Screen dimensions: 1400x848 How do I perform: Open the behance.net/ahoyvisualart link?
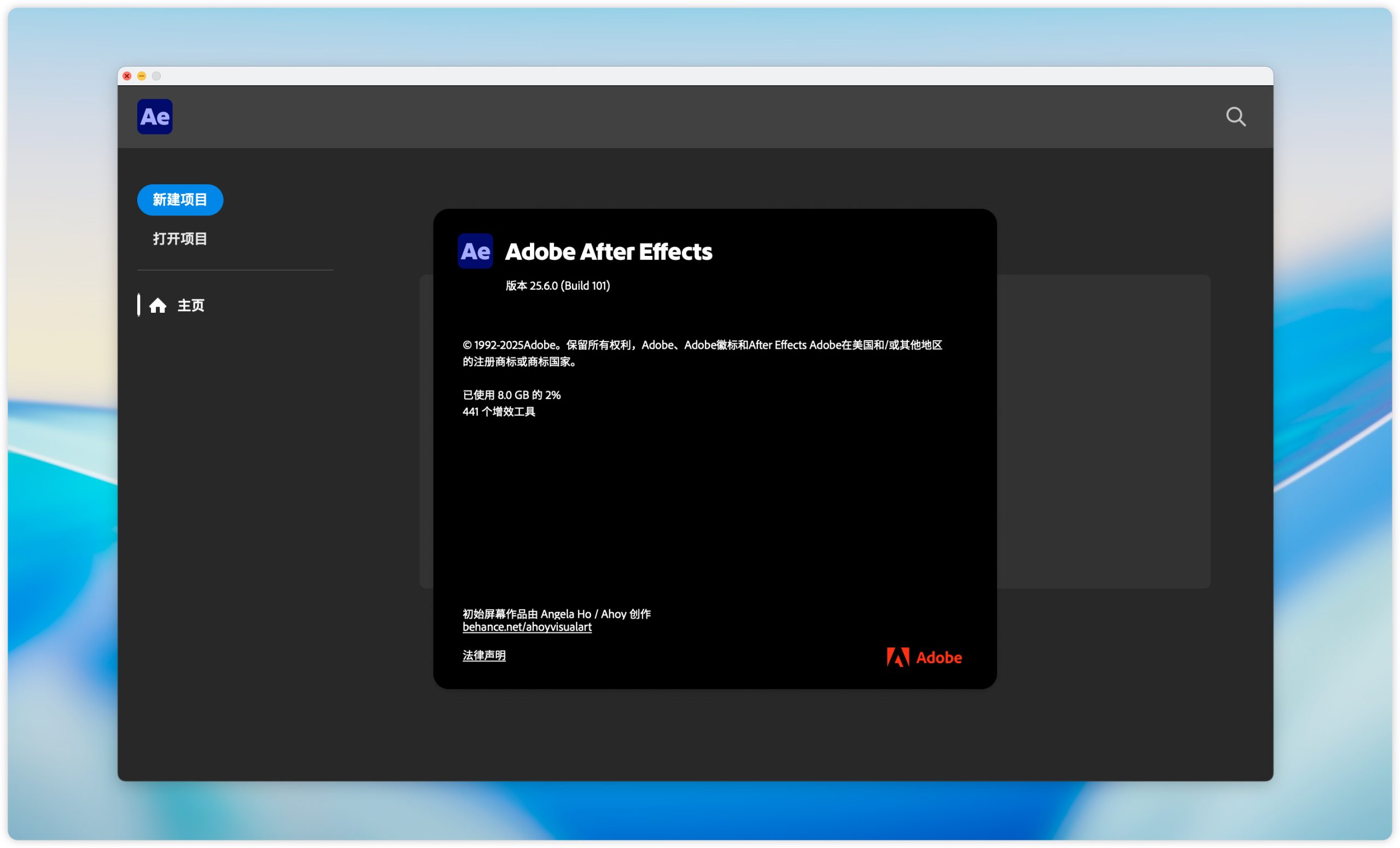point(527,627)
